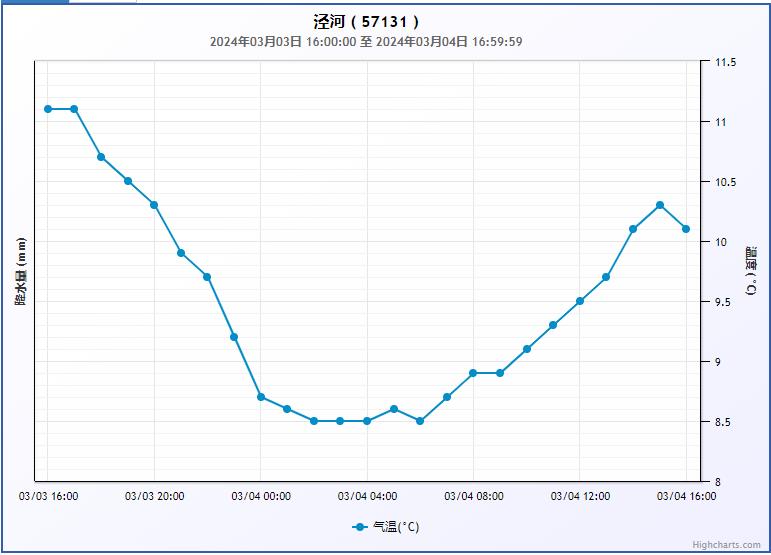The image size is (771, 555).
Task: Click the data point at 03/04 04:00
Action: (367, 421)
